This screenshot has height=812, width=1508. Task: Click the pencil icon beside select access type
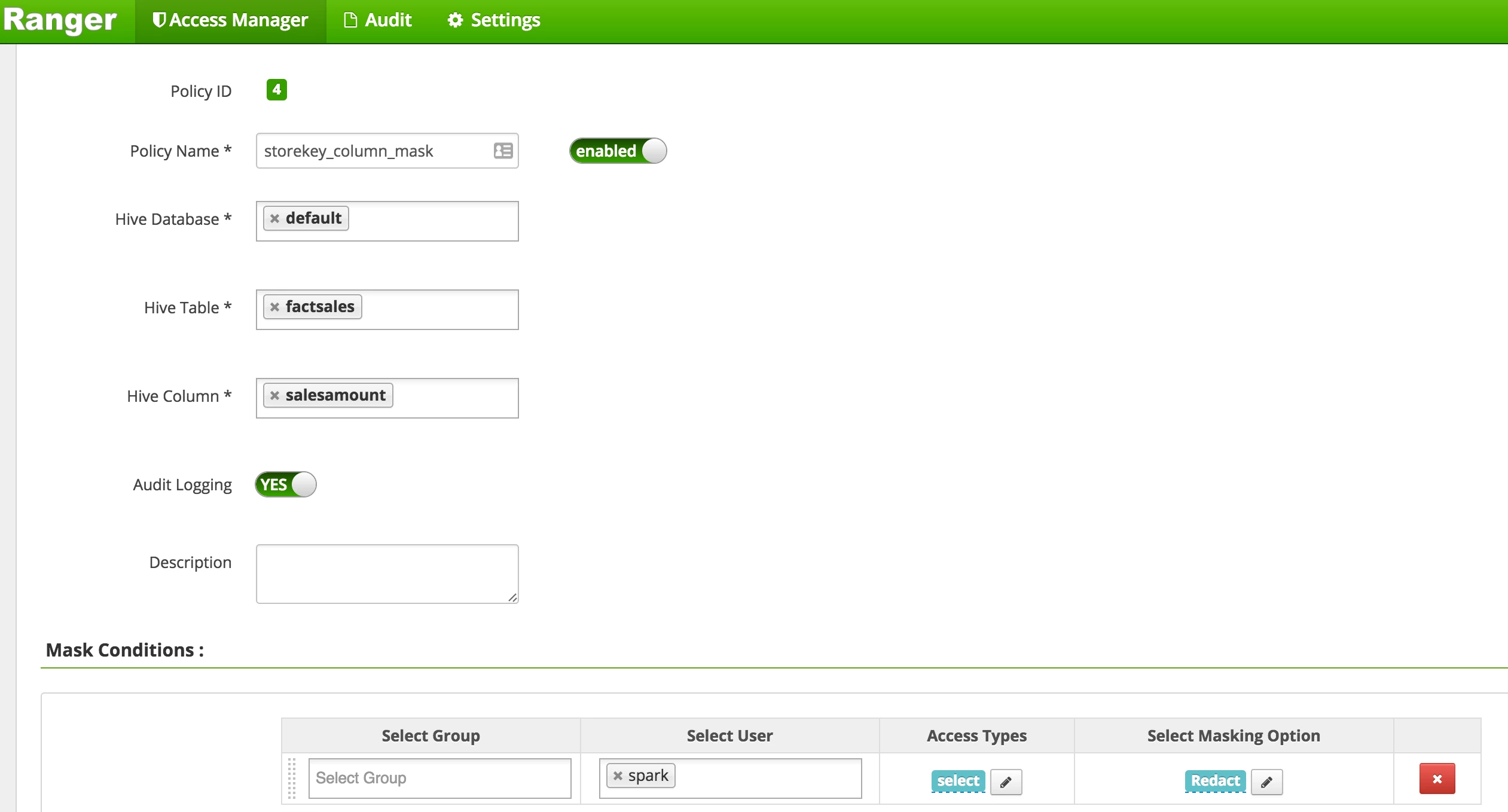pyautogui.click(x=1006, y=782)
